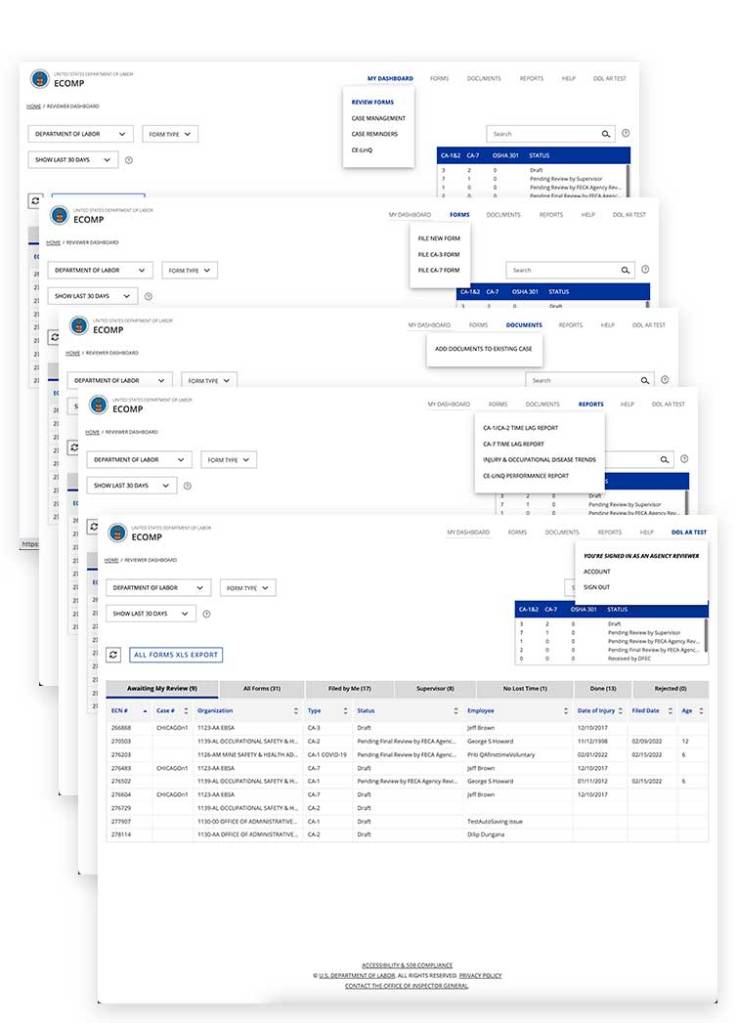737x1023 pixels.
Task: Select Case Management from My Dashboard menu
Action: click(378, 118)
